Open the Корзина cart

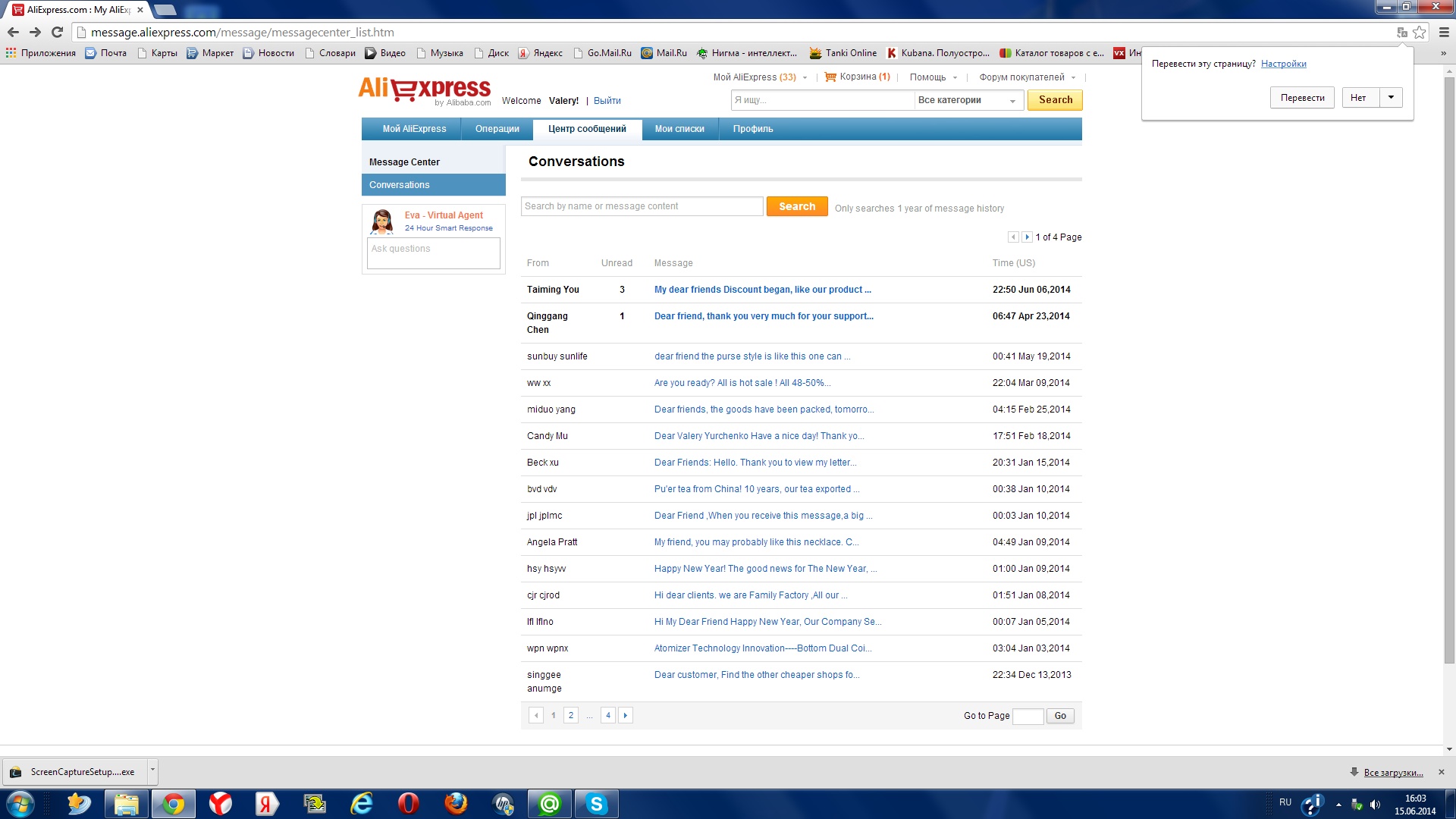[x=858, y=77]
